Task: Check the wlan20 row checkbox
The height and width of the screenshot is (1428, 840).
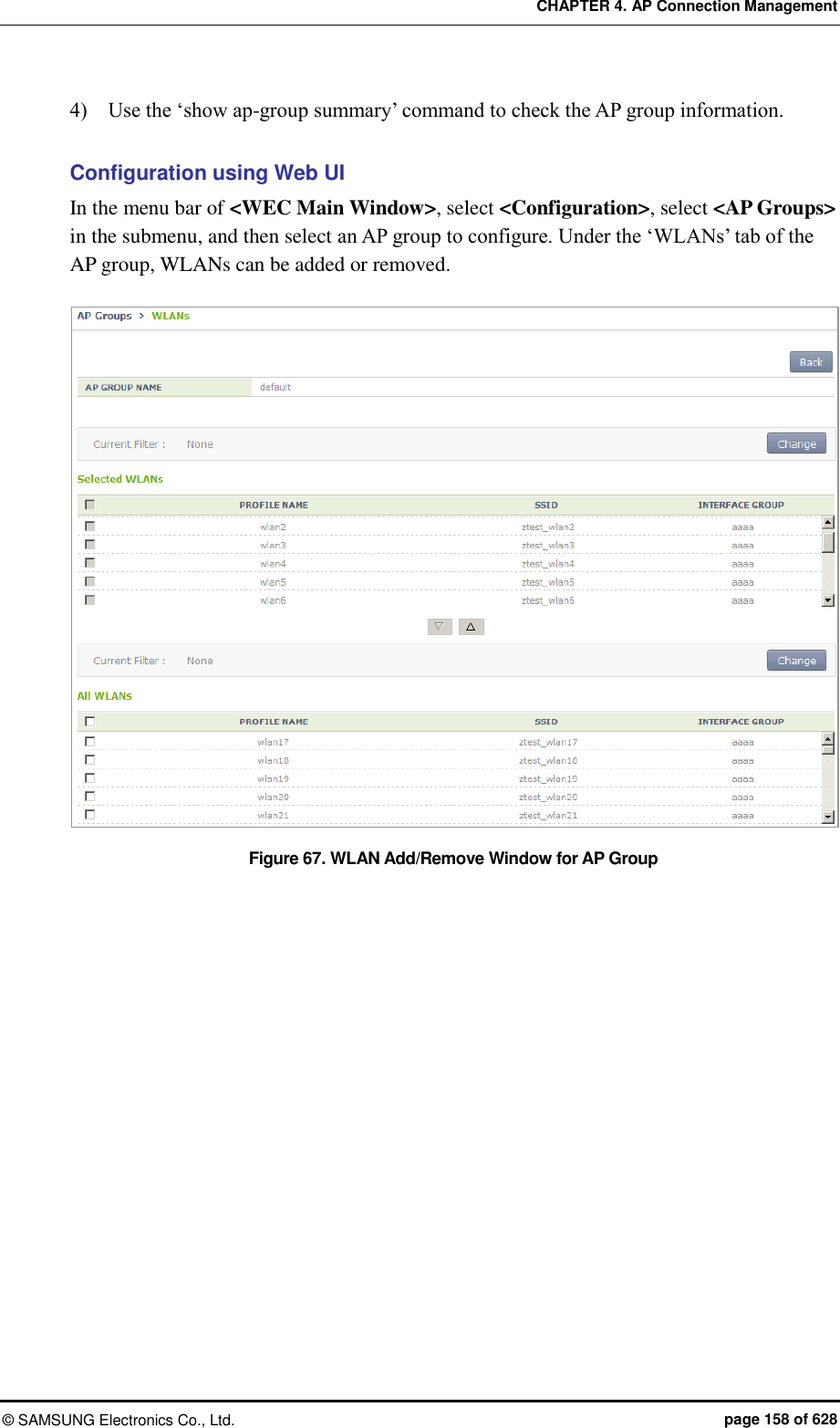Action: pos(89,797)
